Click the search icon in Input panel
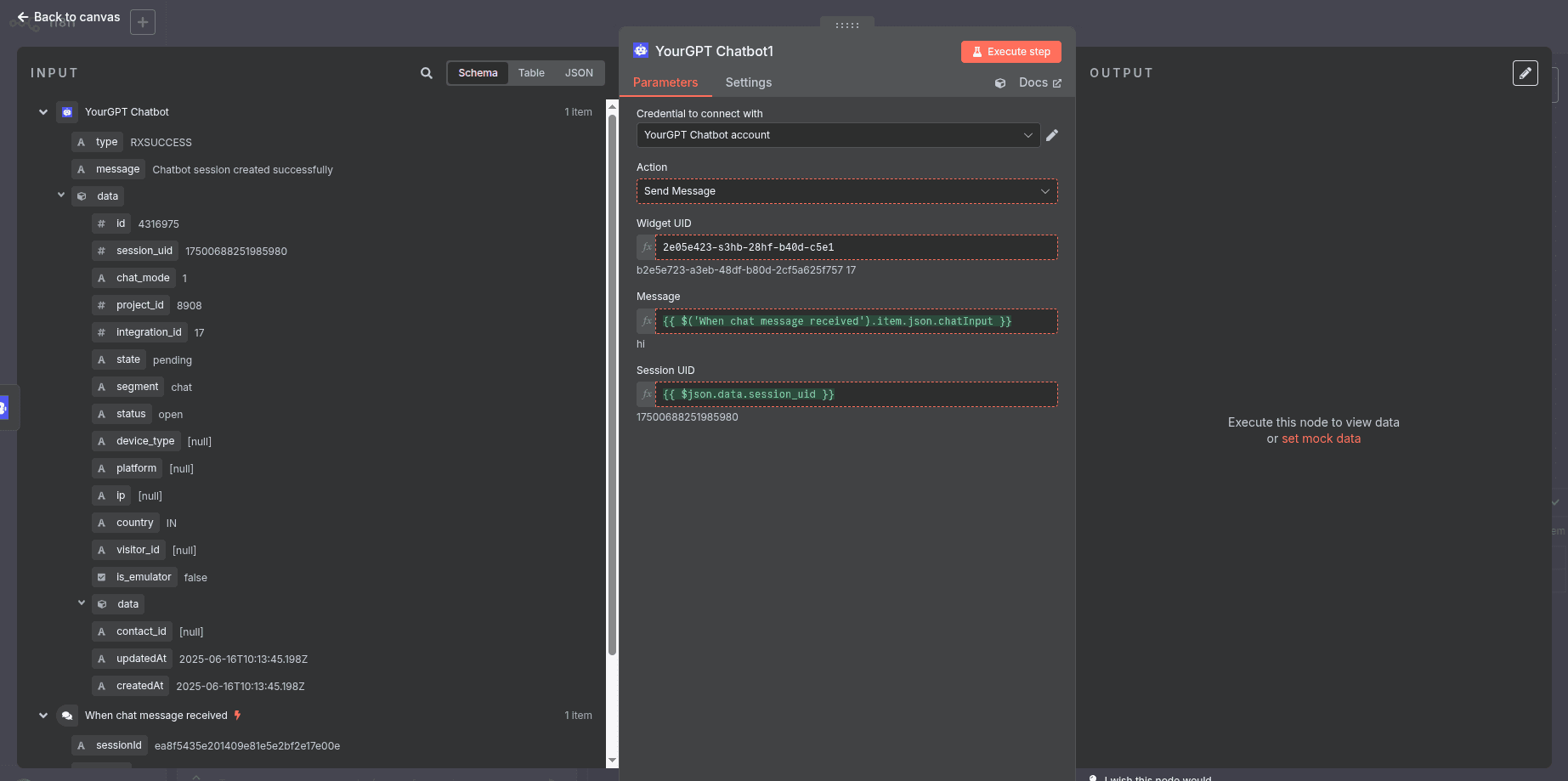This screenshot has height=781, width=1568. 427,73
